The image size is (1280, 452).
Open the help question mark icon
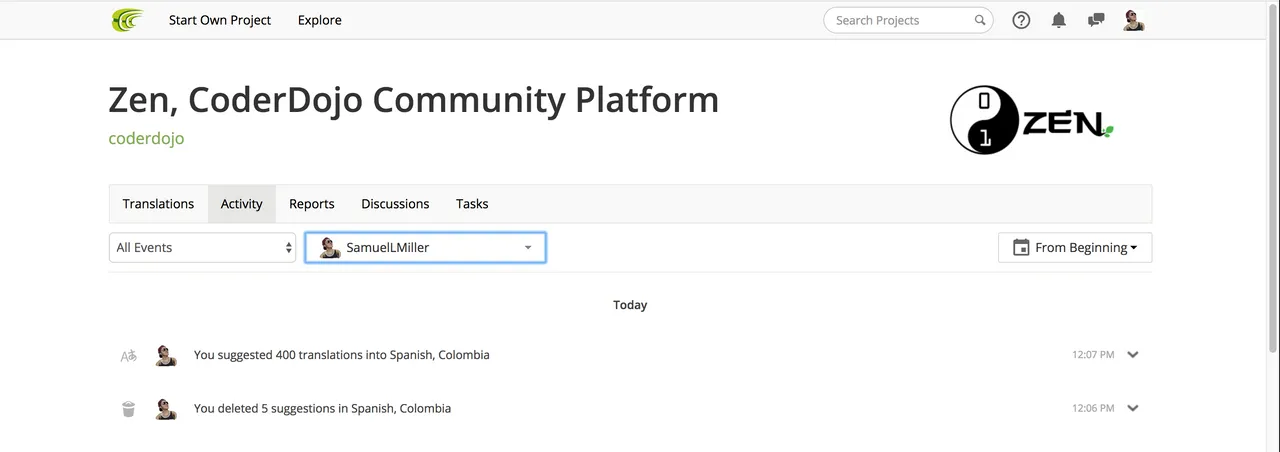point(1021,20)
